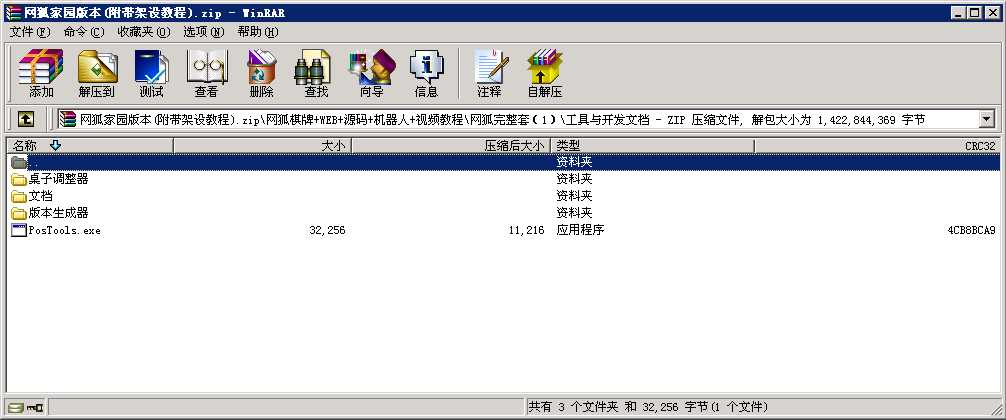Select the 桌子调整器 folder icon
Image resolution: width=1006 pixels, height=420 pixels.
[19, 180]
